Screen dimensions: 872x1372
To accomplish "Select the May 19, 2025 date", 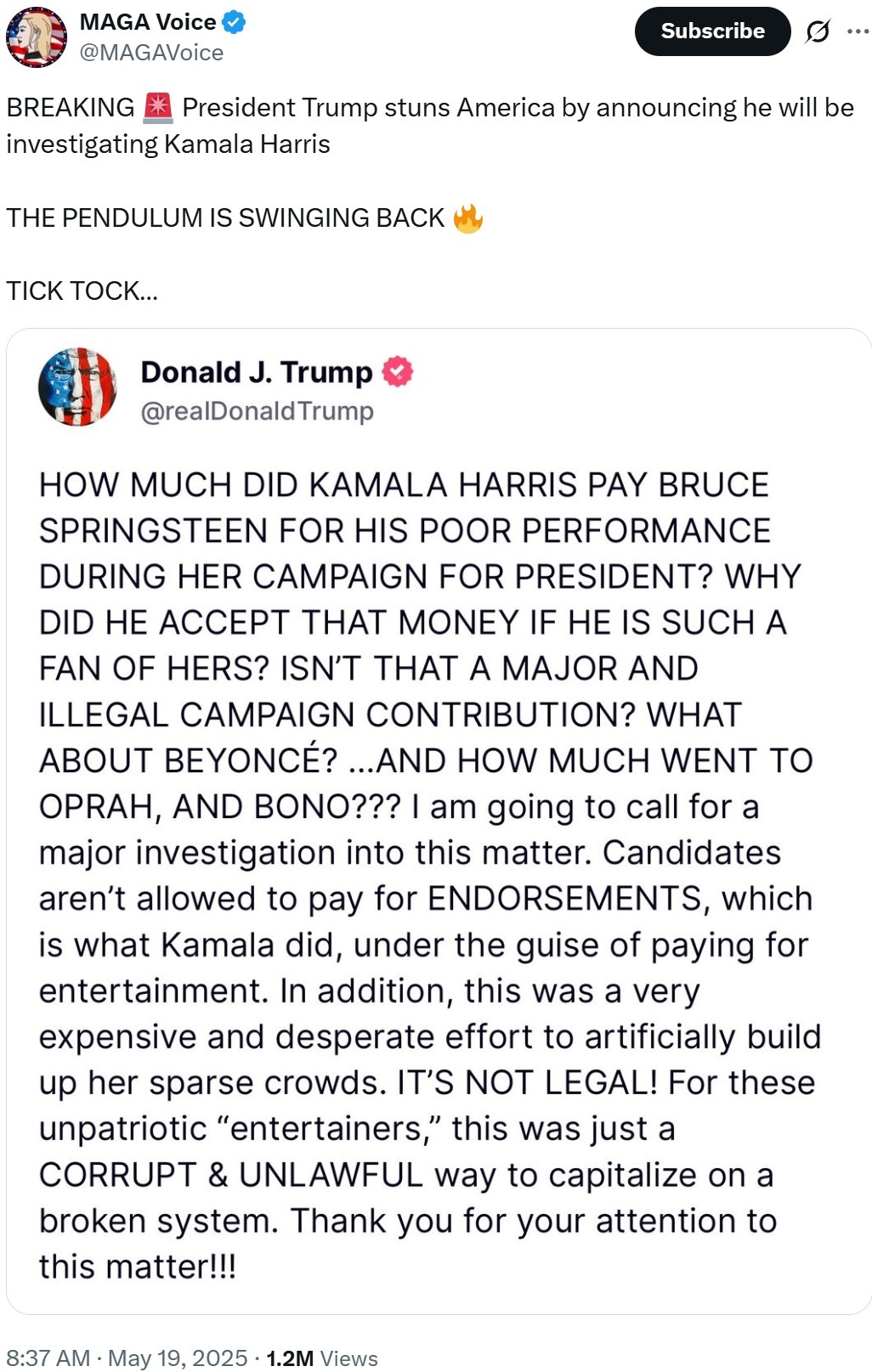I will pos(178,1358).
